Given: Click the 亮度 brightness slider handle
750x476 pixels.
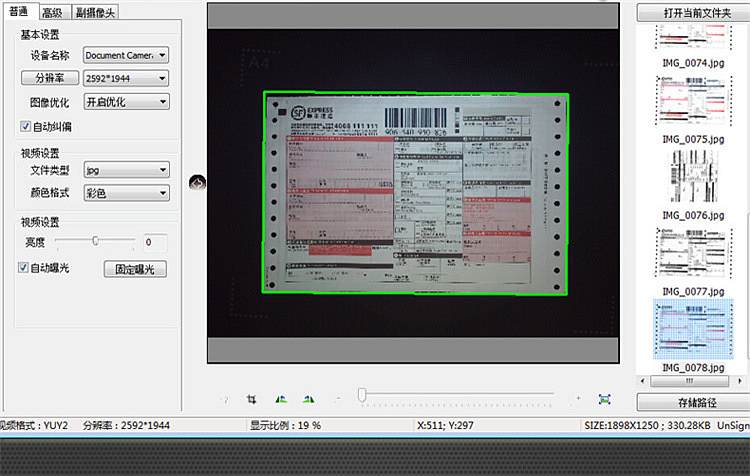Looking at the screenshot, I should pyautogui.click(x=95, y=240).
